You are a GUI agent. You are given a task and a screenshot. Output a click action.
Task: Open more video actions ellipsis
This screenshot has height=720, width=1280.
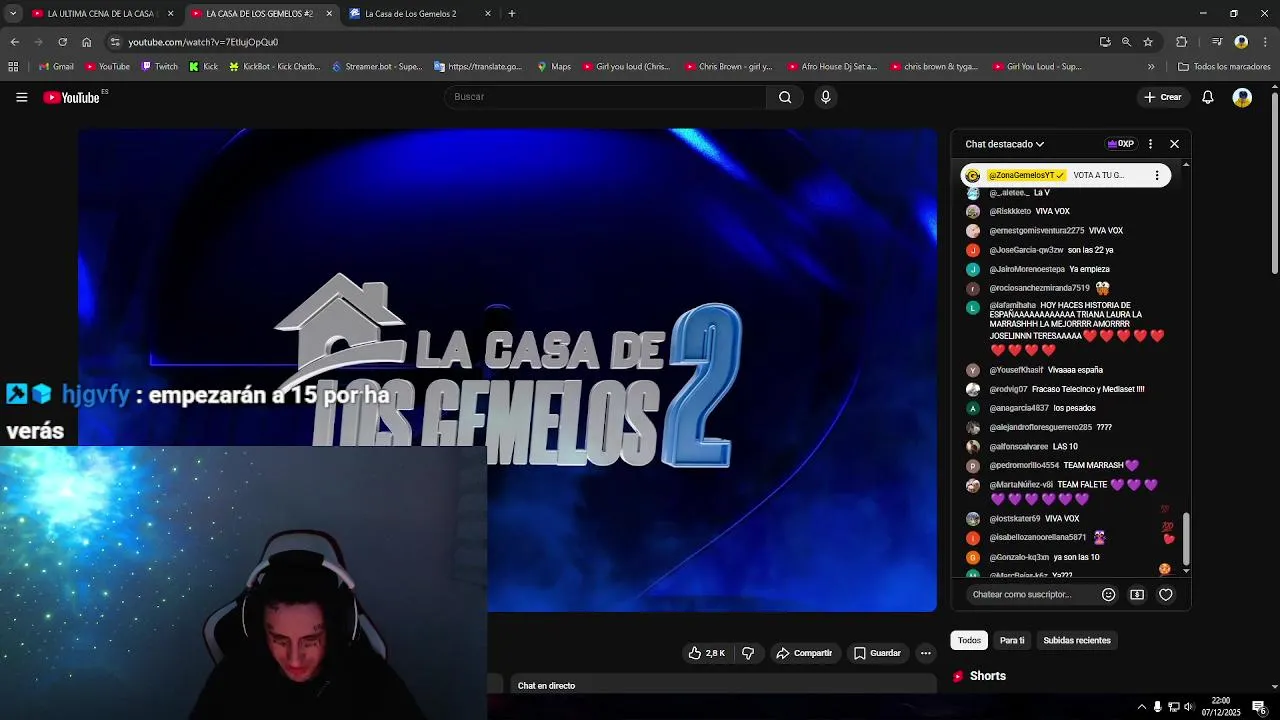926,653
